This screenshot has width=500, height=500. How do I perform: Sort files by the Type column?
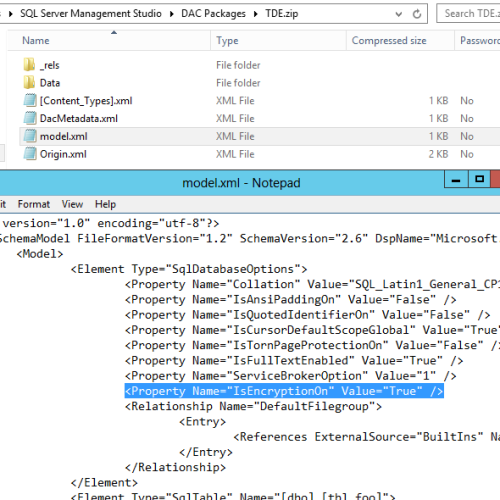(278, 40)
